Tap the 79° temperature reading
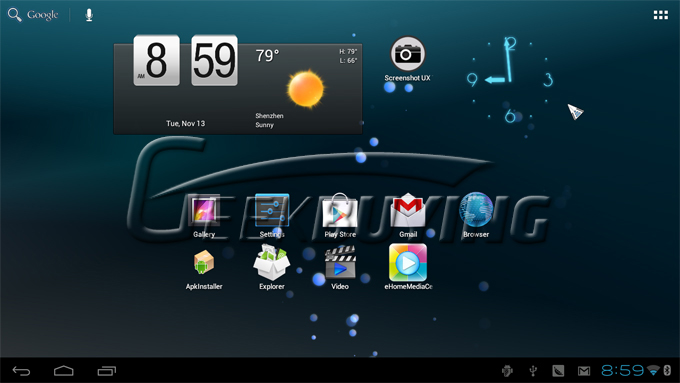Screen dimensions: 680x383 click(267, 56)
